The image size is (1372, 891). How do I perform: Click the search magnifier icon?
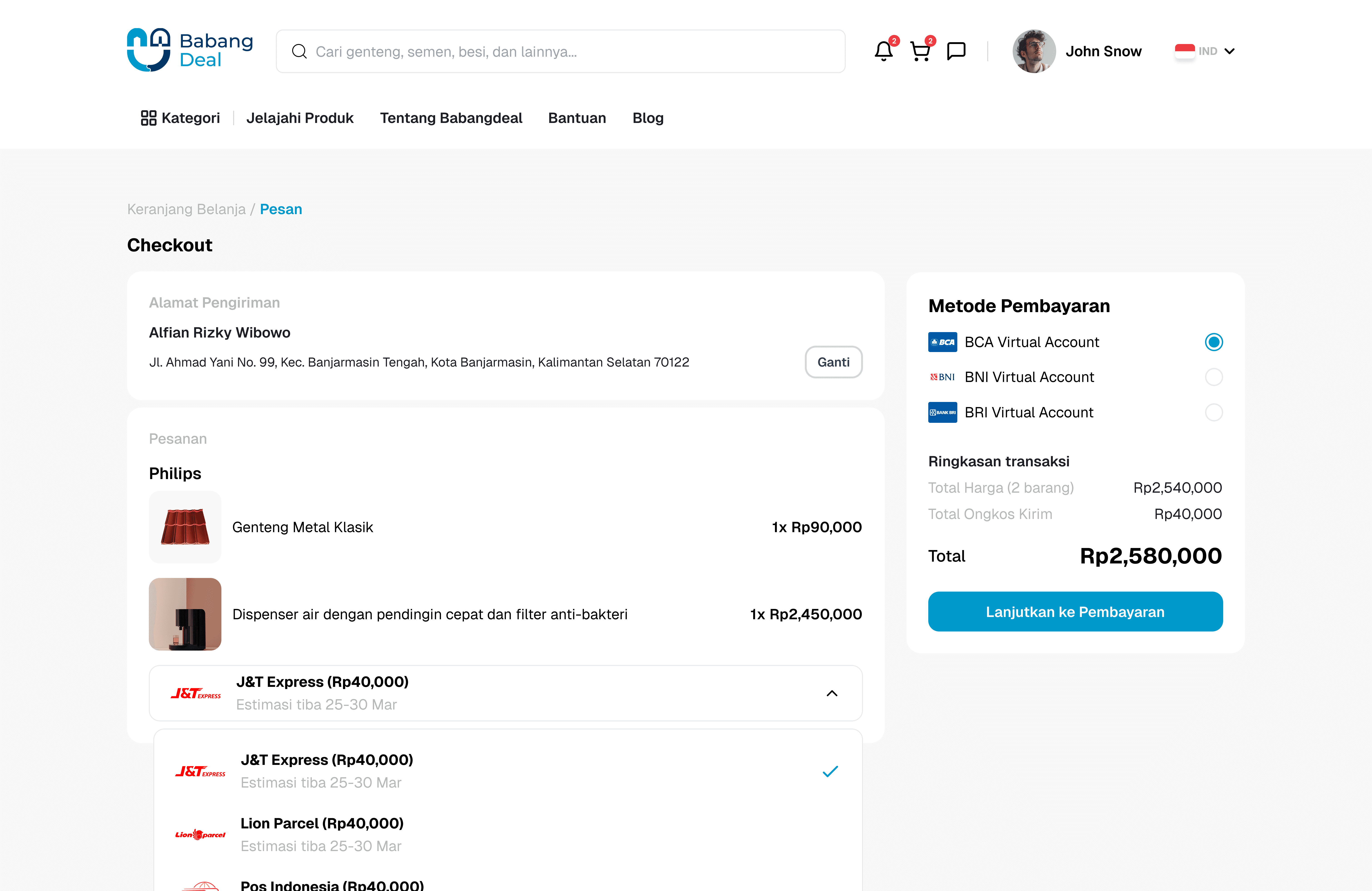299,51
